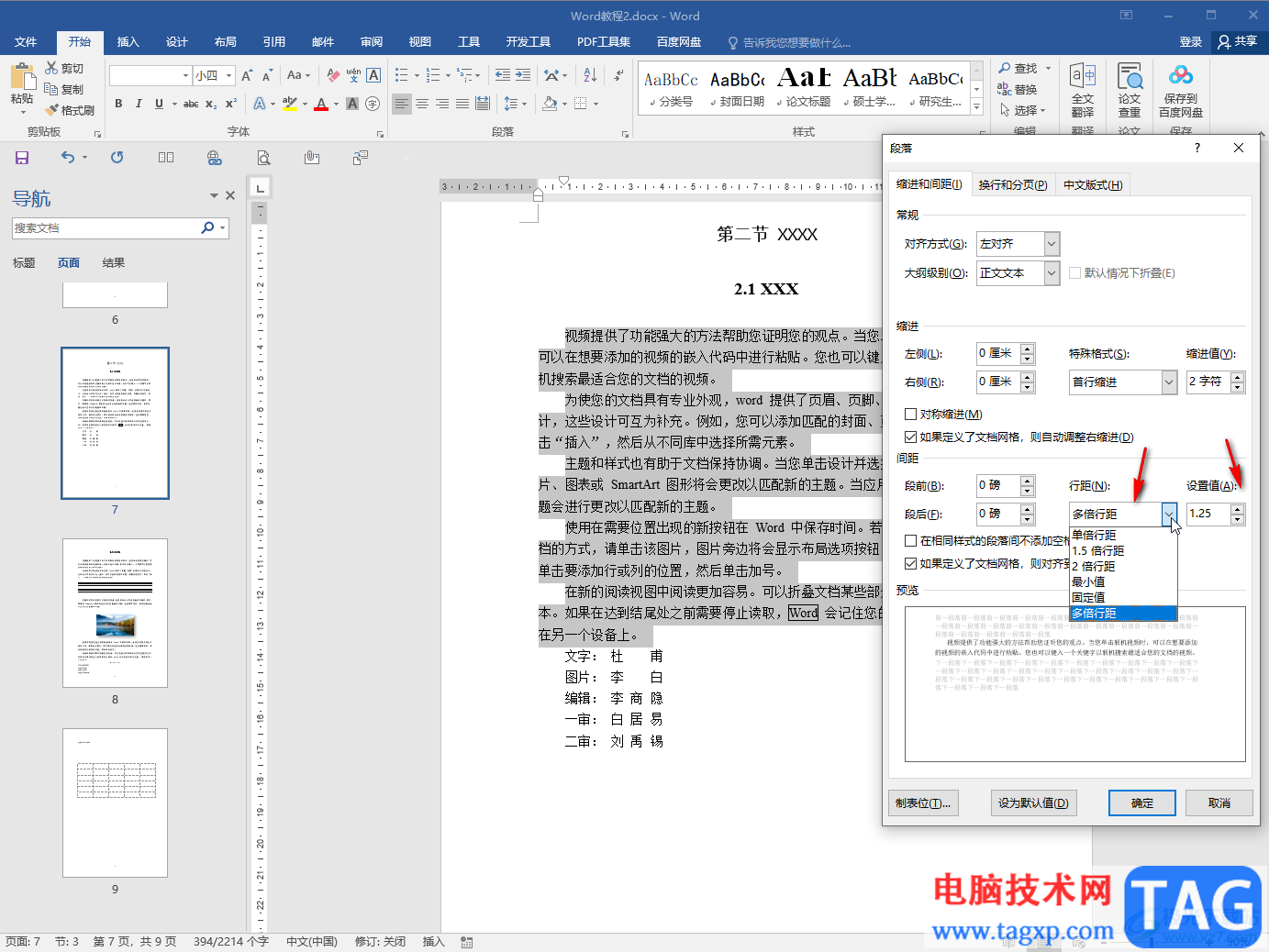Open help in paragraph dialog
Screen dimensions: 1269x952
(x=1197, y=148)
